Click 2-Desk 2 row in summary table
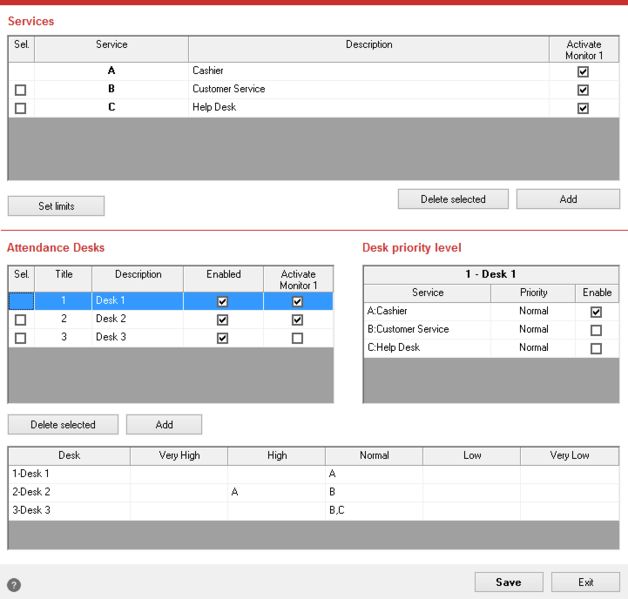Screen dimensions: 628x599 [314, 492]
